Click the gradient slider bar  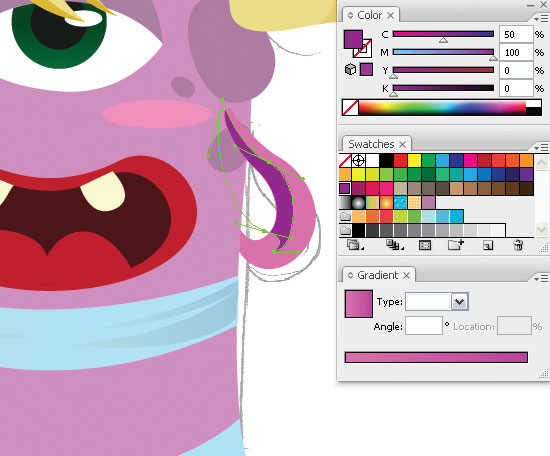[x=436, y=357]
